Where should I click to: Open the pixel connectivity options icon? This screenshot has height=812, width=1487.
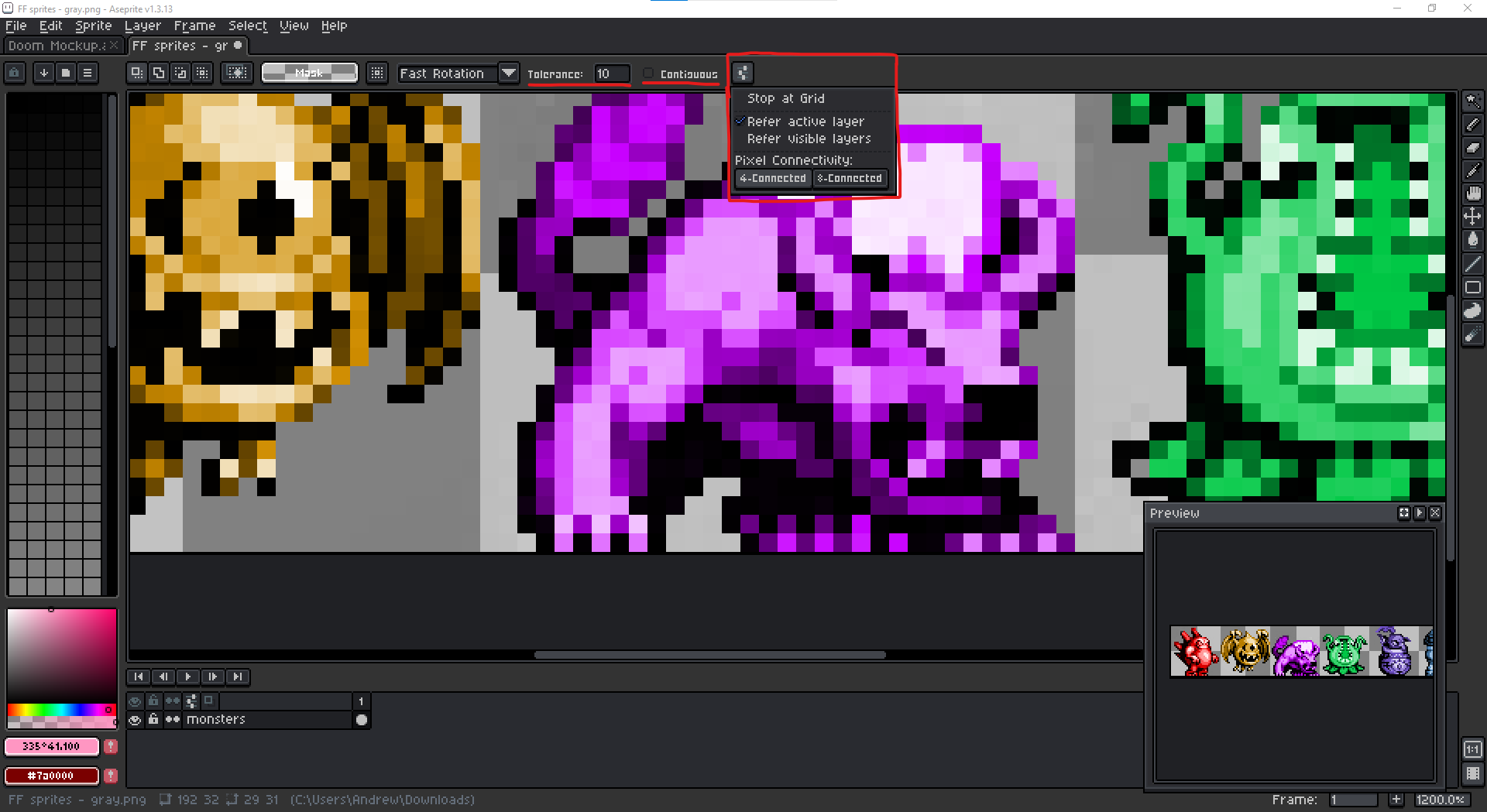(x=743, y=73)
